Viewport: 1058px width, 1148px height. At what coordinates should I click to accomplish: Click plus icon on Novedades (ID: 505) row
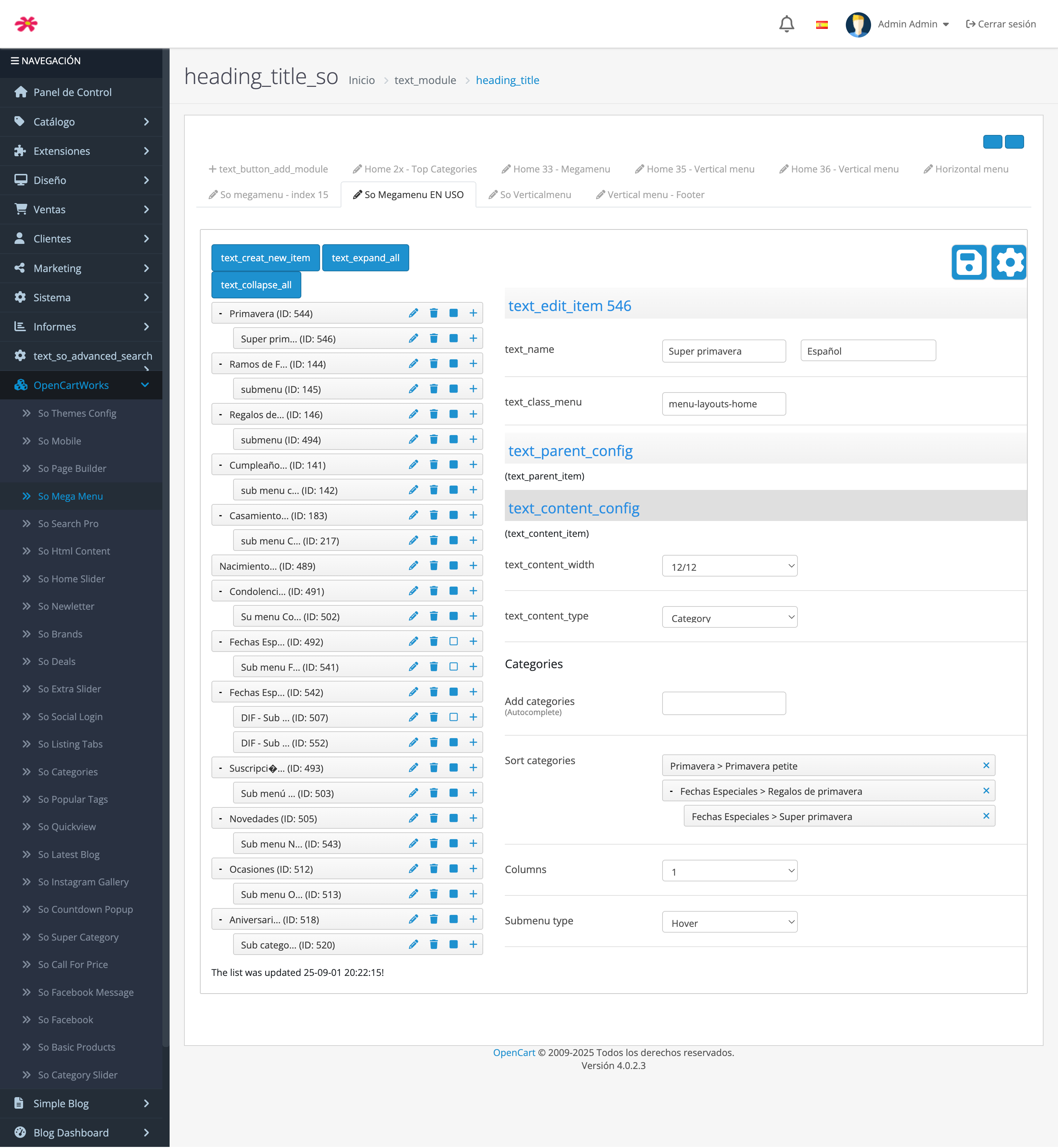473,818
